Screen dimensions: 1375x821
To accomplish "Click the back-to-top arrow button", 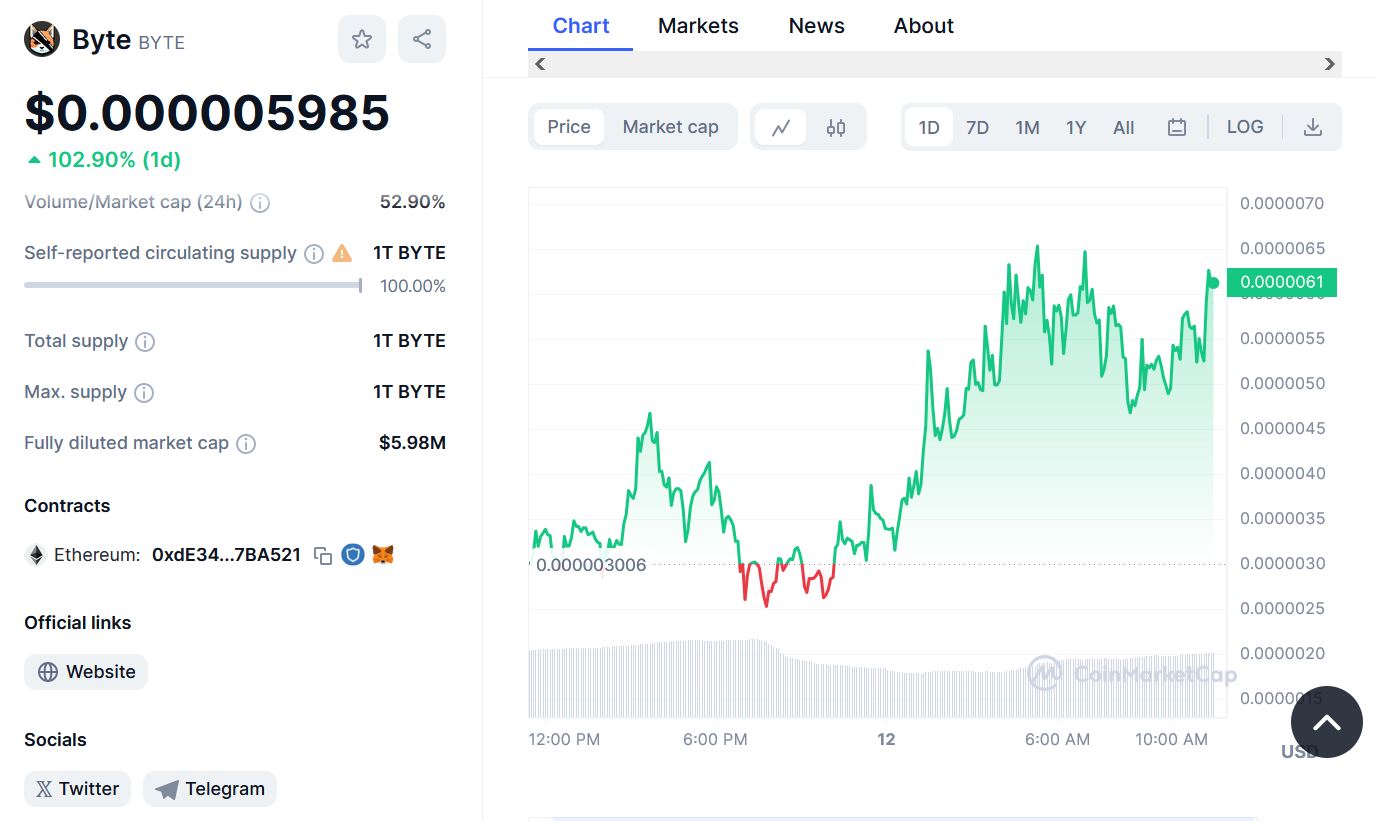I will click(1327, 722).
